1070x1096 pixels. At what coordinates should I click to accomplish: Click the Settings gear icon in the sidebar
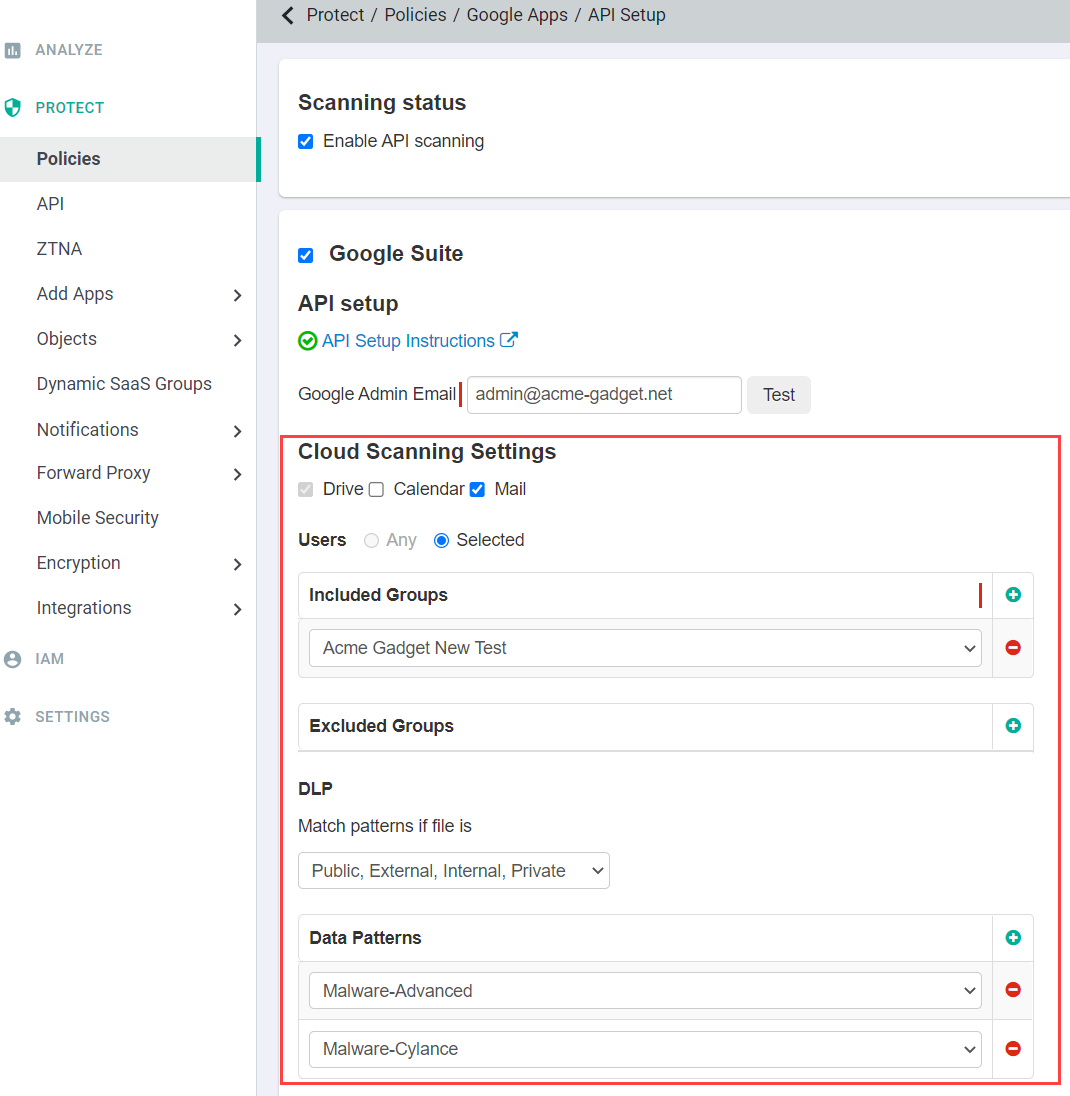13,716
